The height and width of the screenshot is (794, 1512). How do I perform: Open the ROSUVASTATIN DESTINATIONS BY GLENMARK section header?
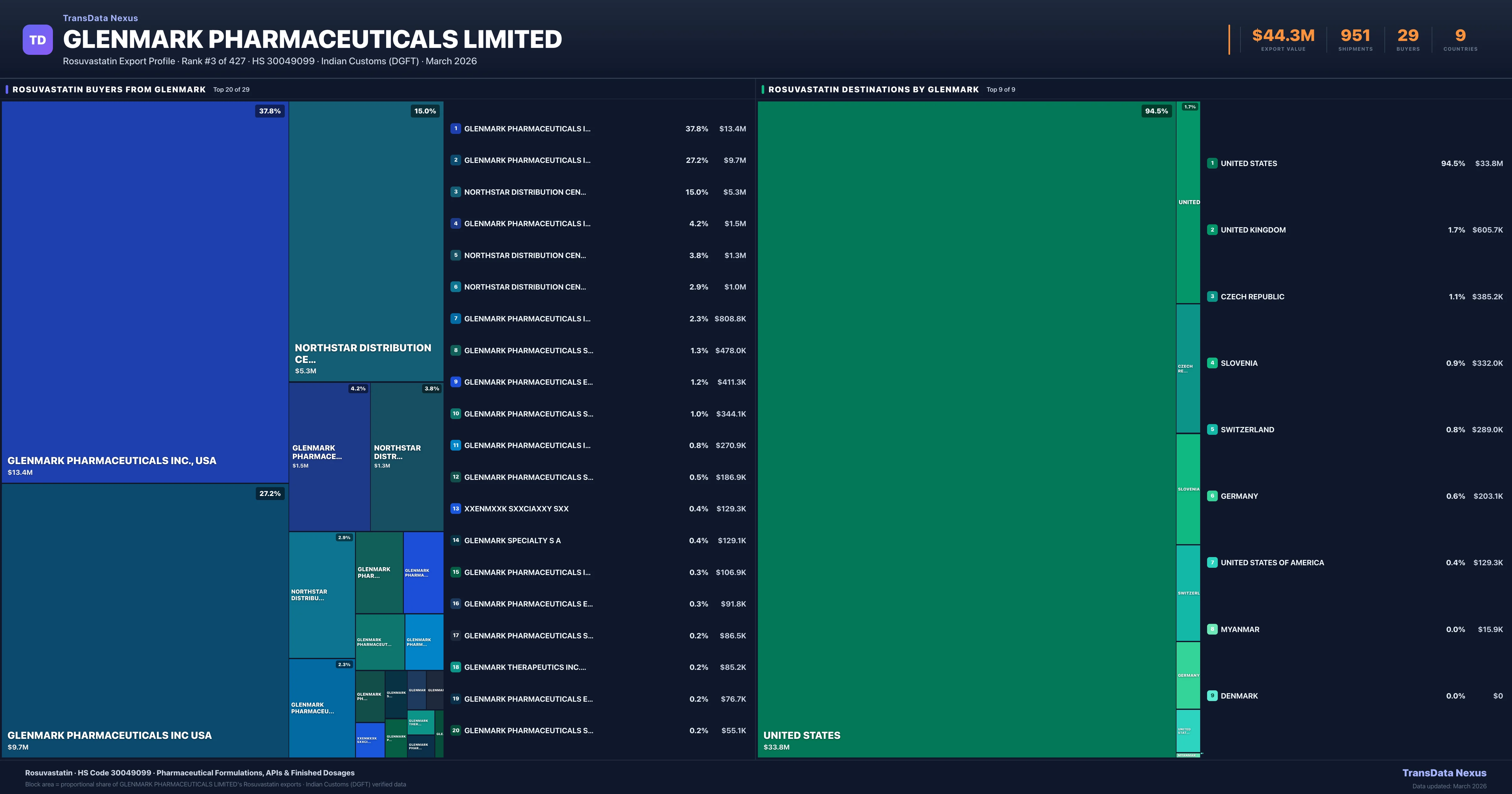(x=874, y=89)
